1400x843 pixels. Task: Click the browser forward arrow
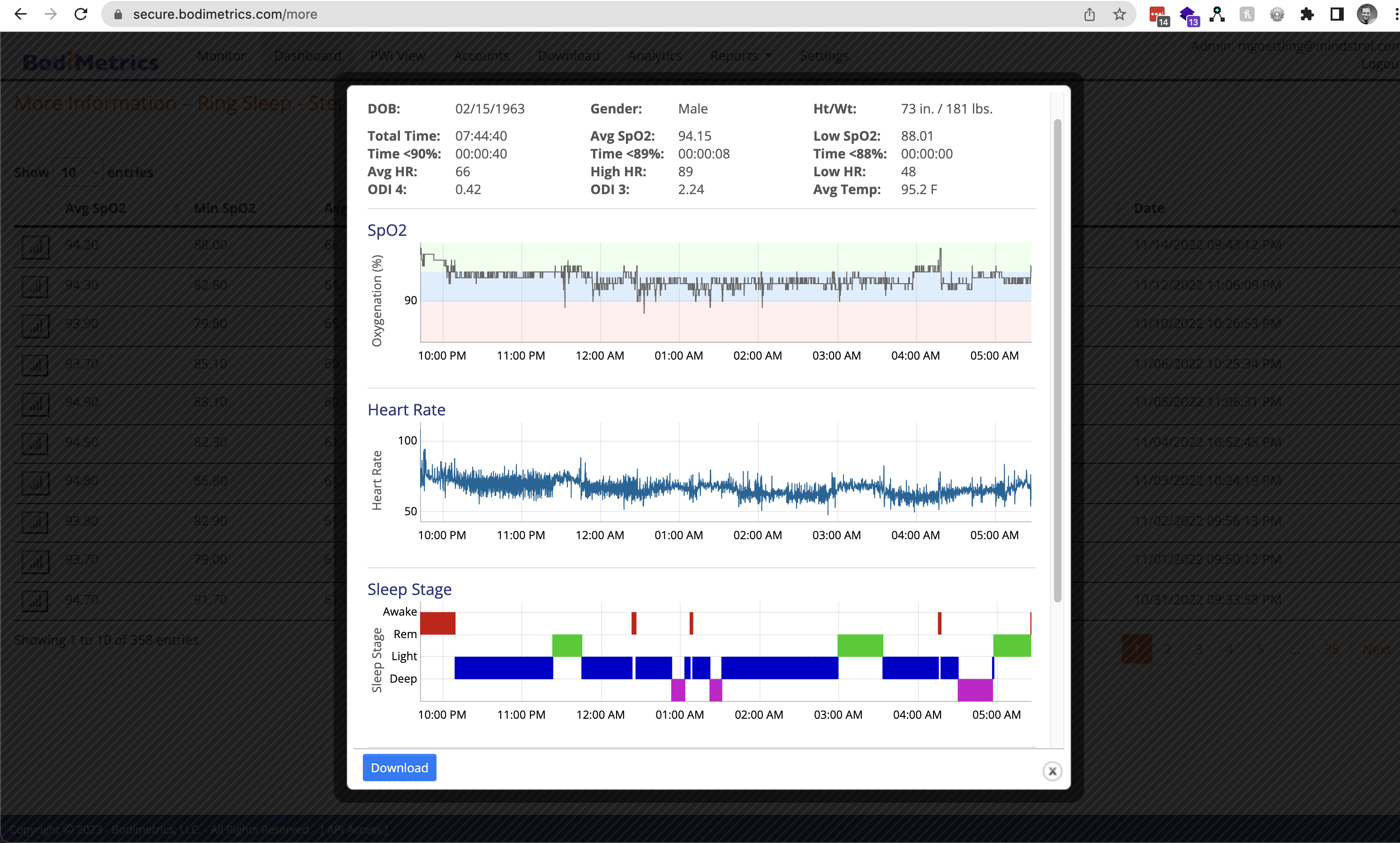(x=51, y=14)
